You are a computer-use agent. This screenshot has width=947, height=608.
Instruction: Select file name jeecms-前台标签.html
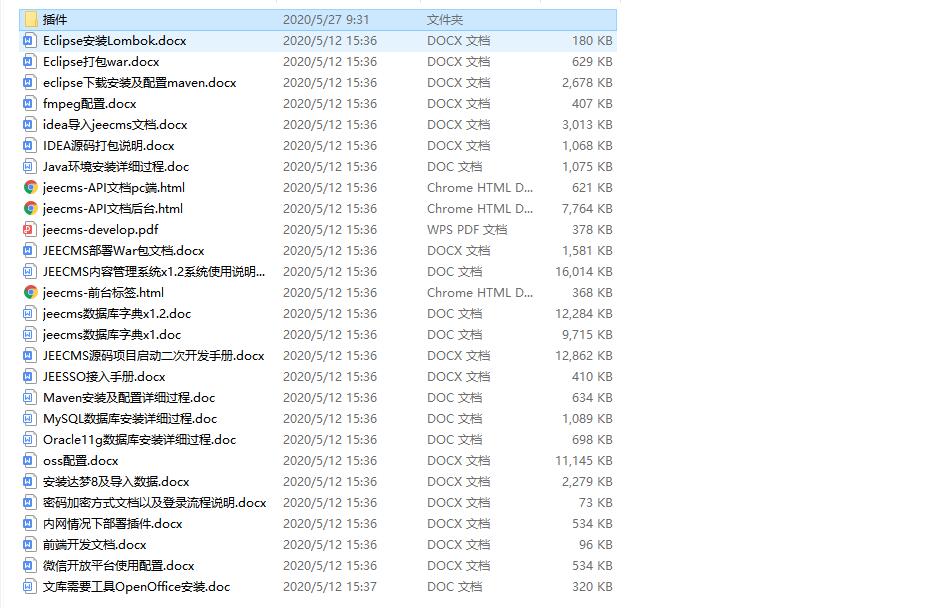(103, 293)
